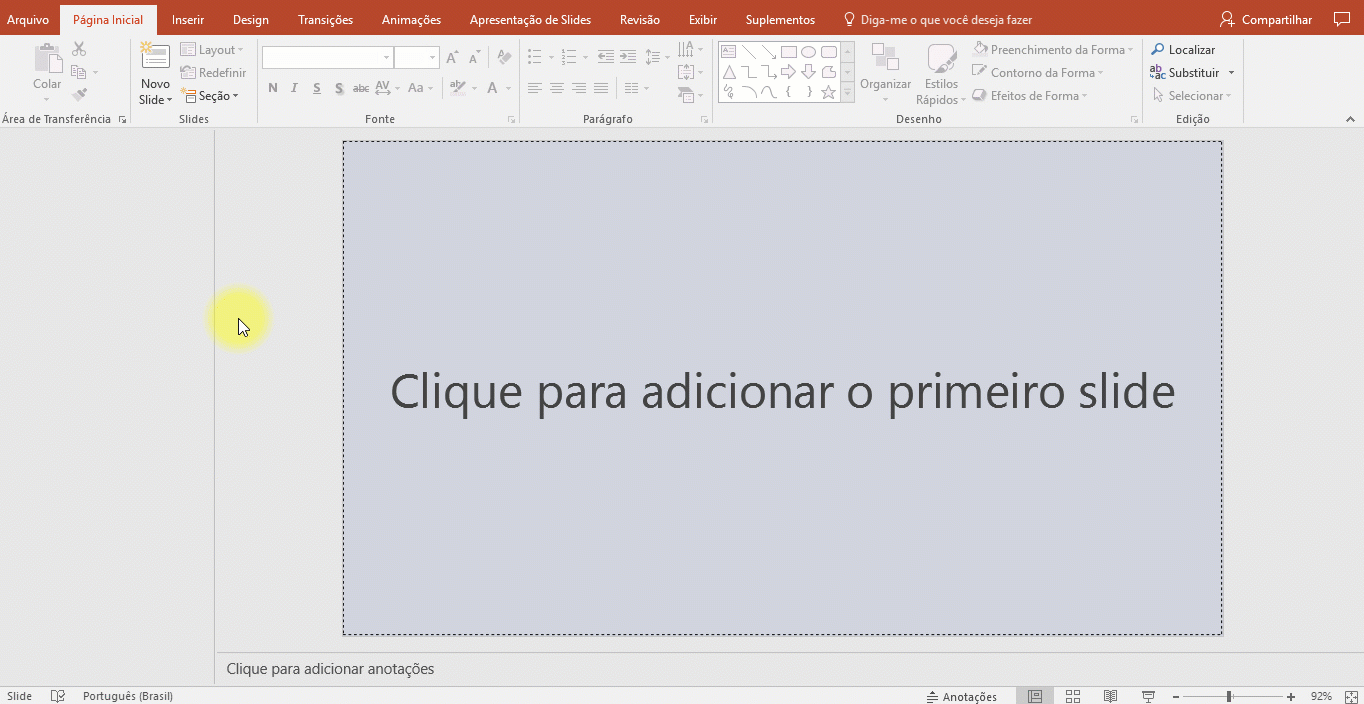This screenshot has height=704, width=1364.
Task: Toggle italic I formatting
Action: 294,88
